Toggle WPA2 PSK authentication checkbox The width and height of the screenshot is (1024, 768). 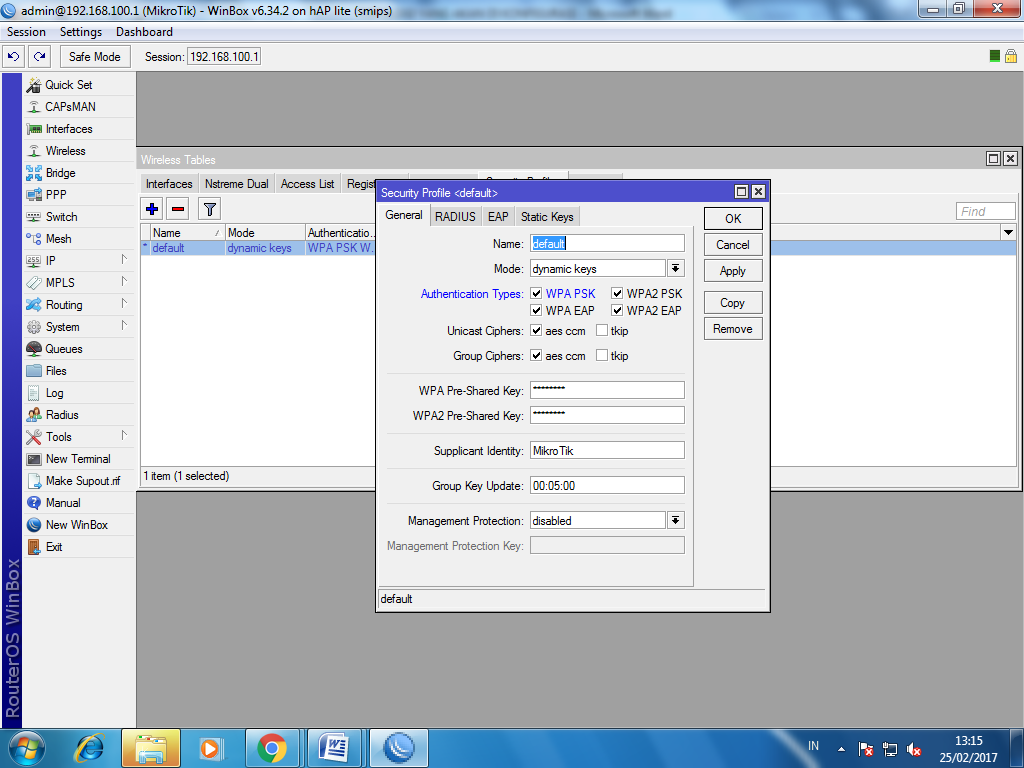click(617, 293)
